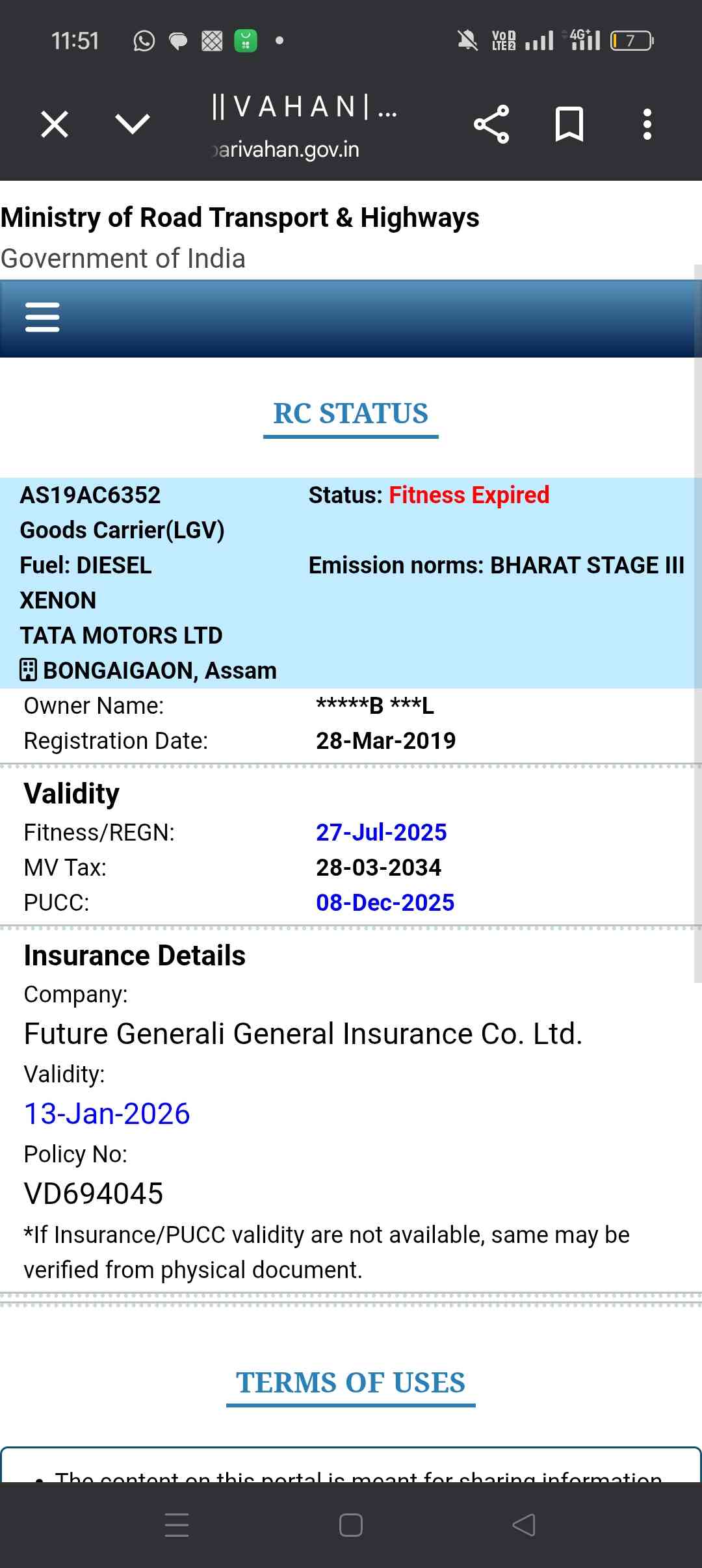Expand the tab options chevron

tap(132, 124)
